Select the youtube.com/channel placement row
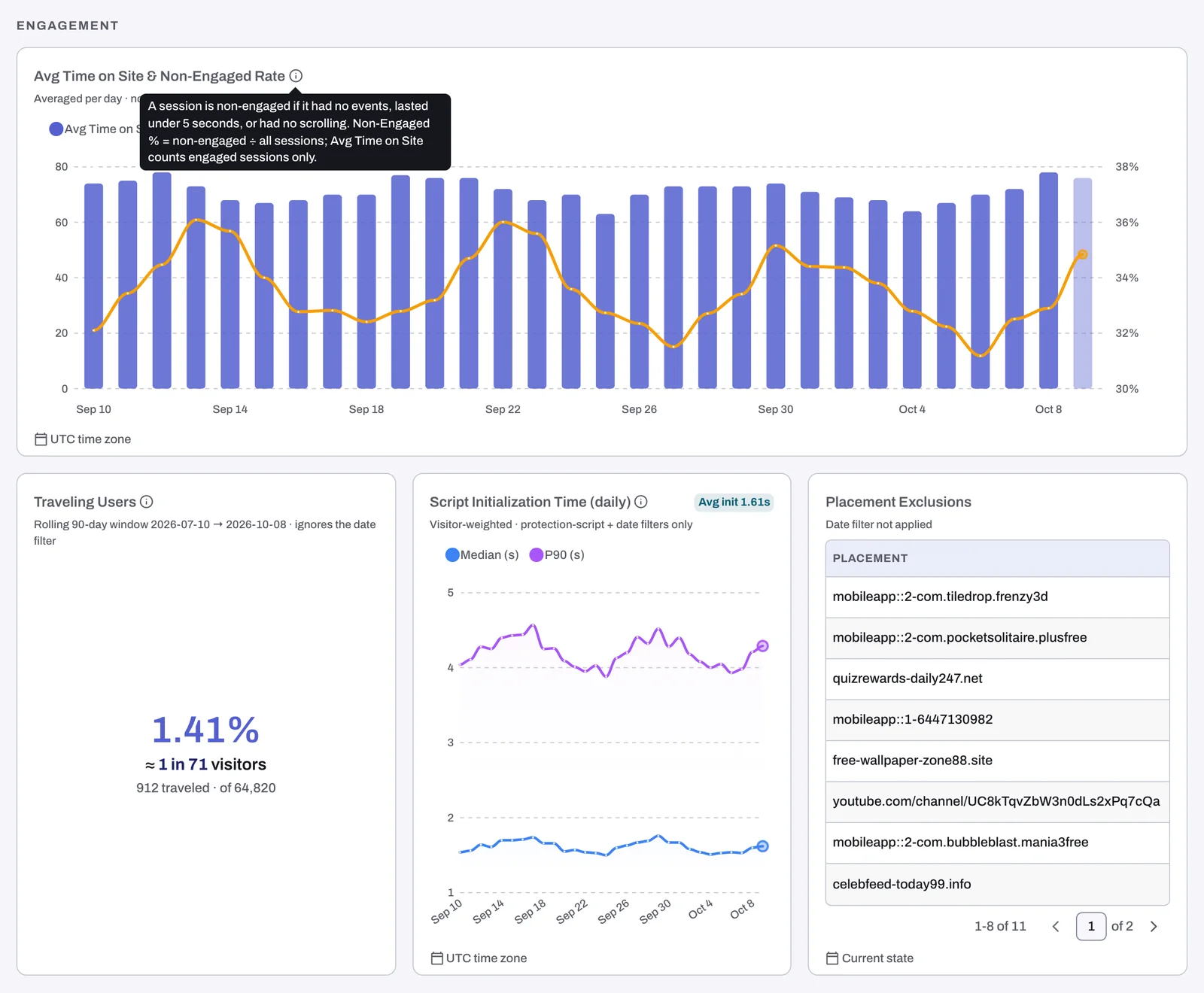The height and width of the screenshot is (993, 1204). (x=997, y=802)
